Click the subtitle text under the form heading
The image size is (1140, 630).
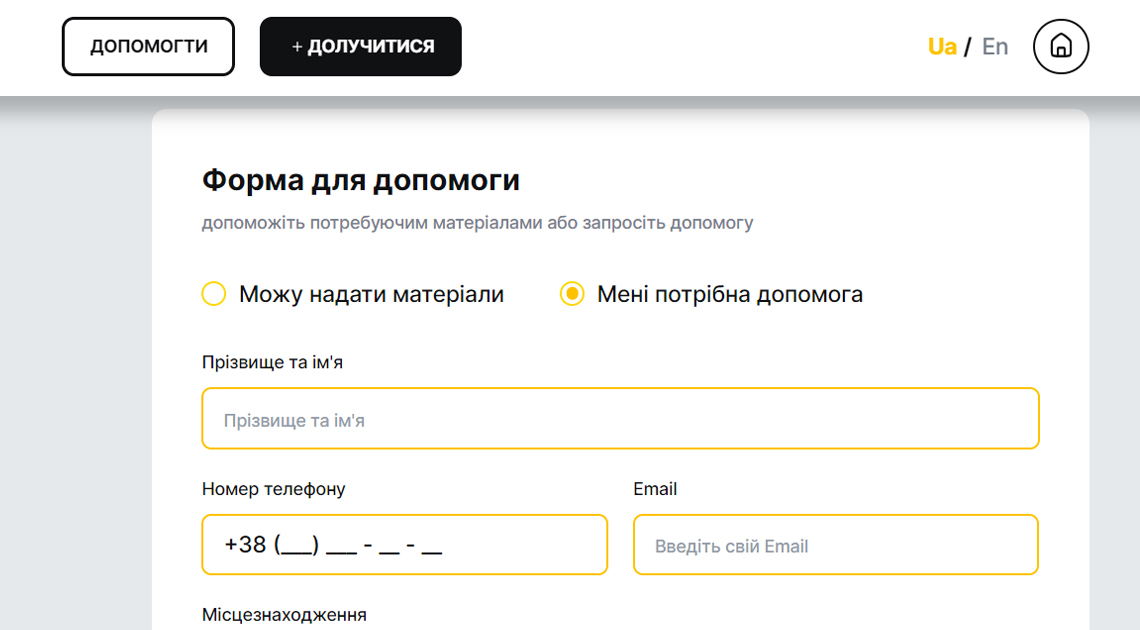tap(477, 222)
